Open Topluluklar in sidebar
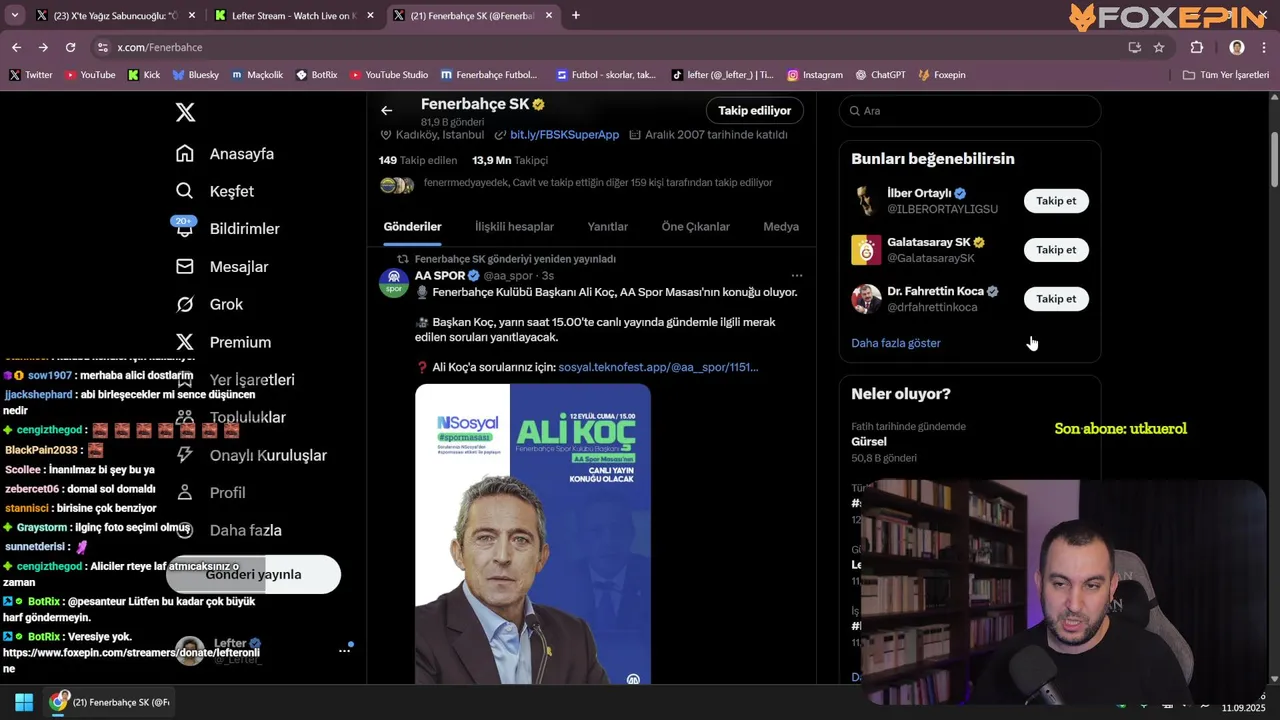 pyautogui.click(x=230, y=417)
